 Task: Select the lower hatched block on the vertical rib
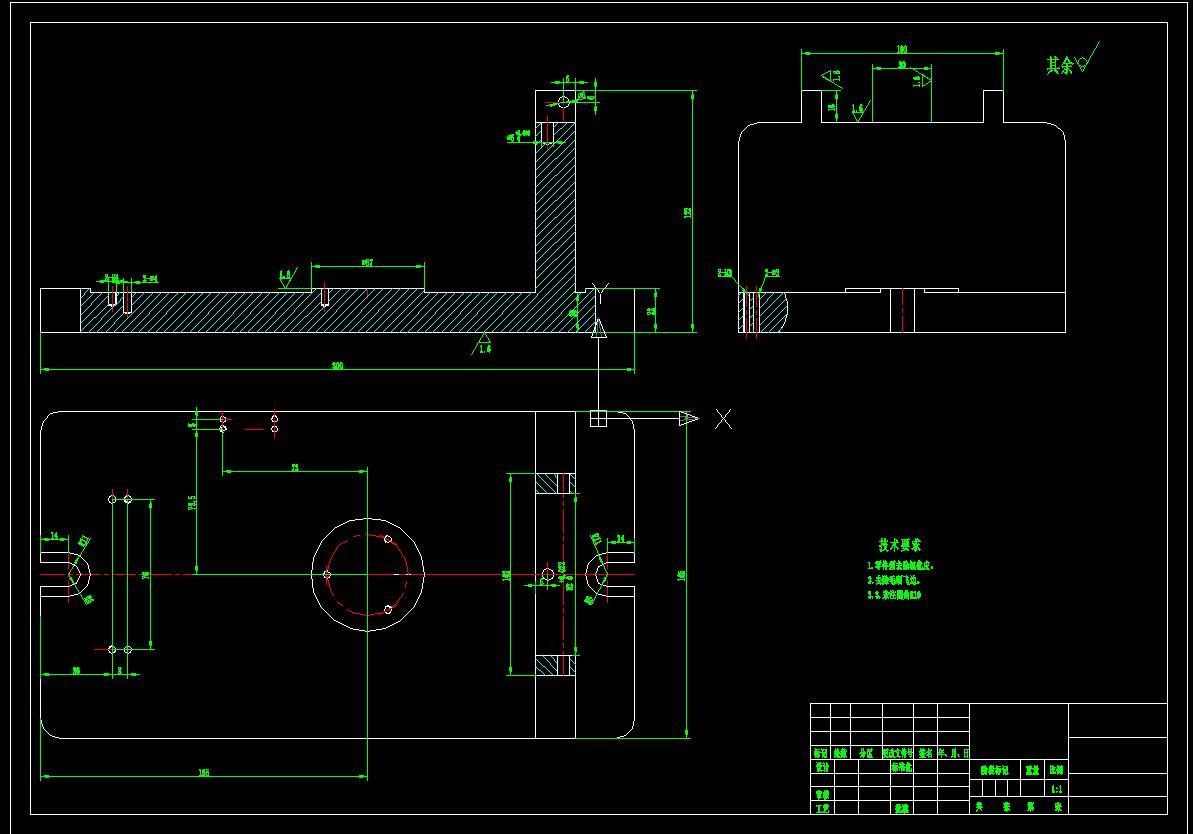555,665
